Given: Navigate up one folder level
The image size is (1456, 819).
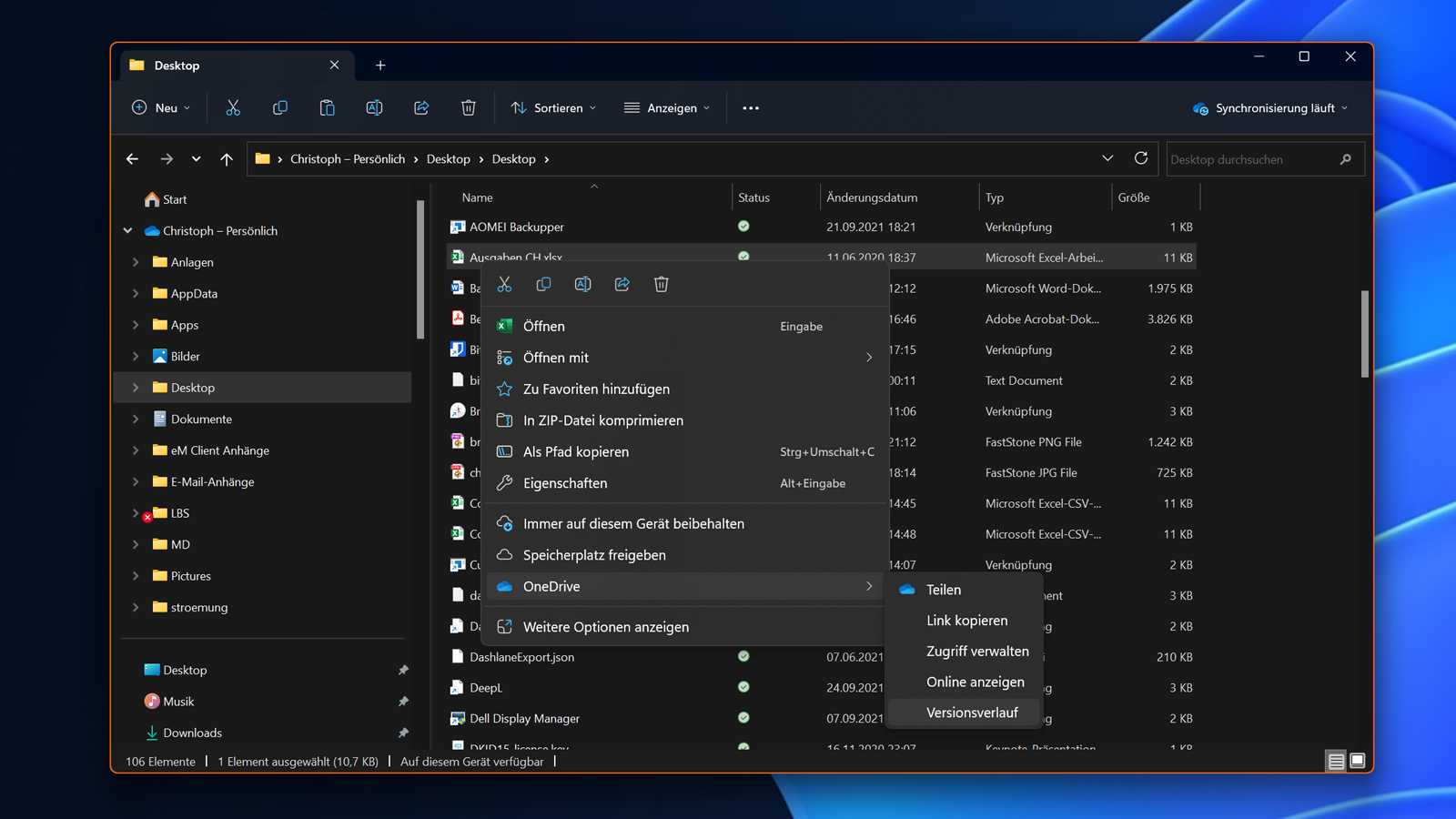Looking at the screenshot, I should click(227, 159).
